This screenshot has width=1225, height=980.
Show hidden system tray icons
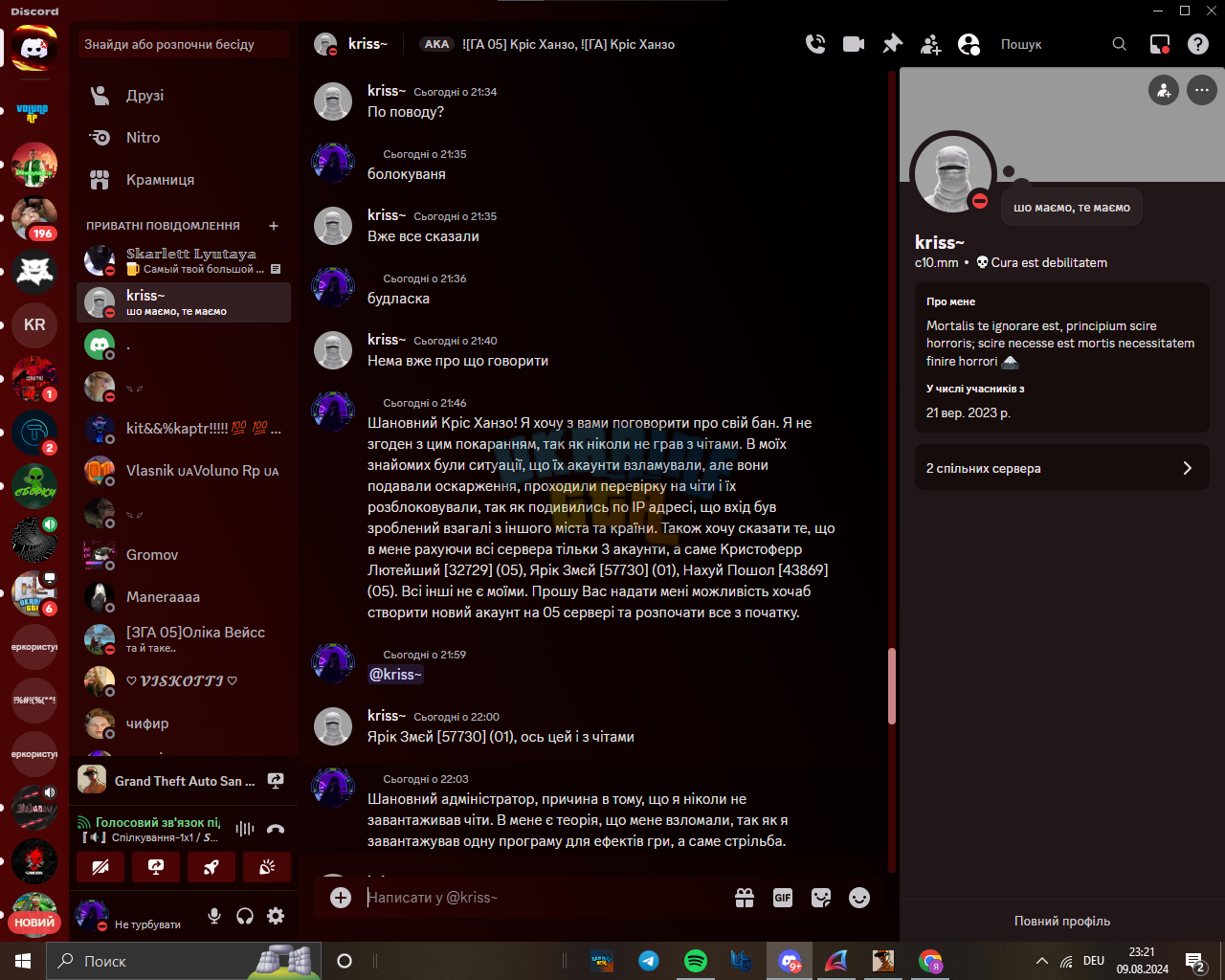coord(1042,961)
